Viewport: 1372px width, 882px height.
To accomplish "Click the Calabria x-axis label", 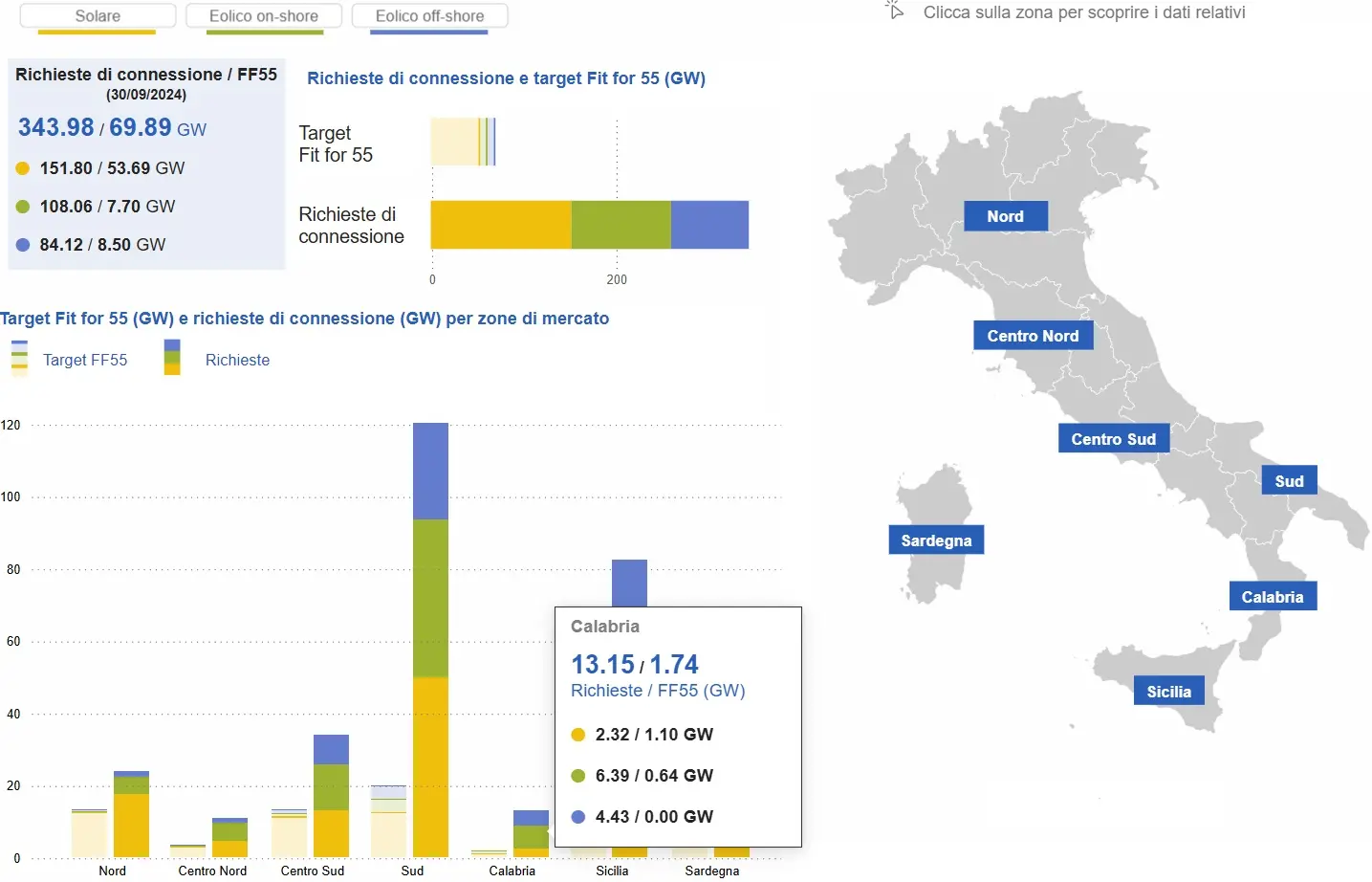I will [x=512, y=871].
